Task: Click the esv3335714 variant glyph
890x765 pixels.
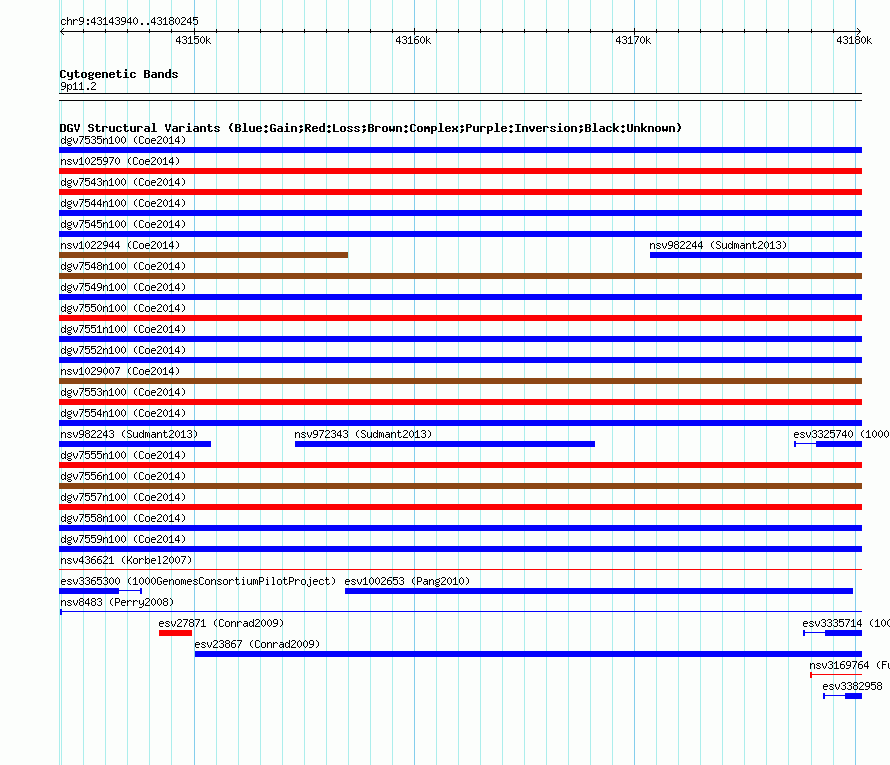Action: click(833, 633)
